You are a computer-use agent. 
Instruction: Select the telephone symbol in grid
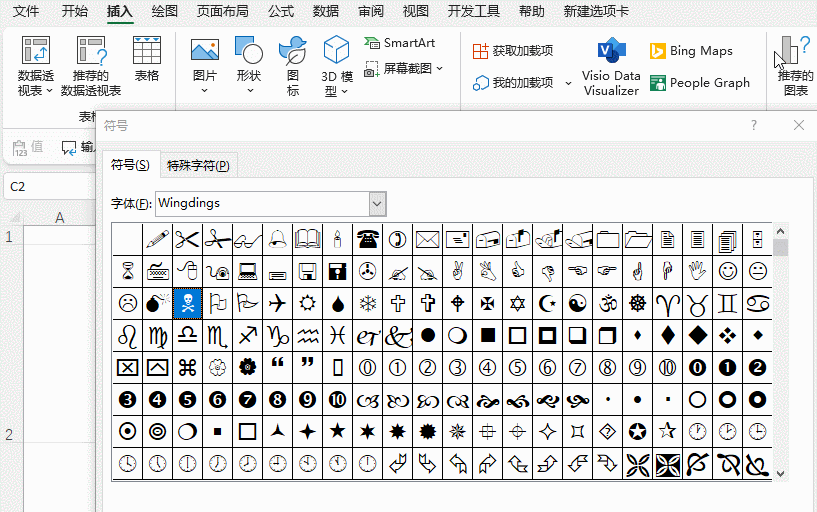point(368,239)
